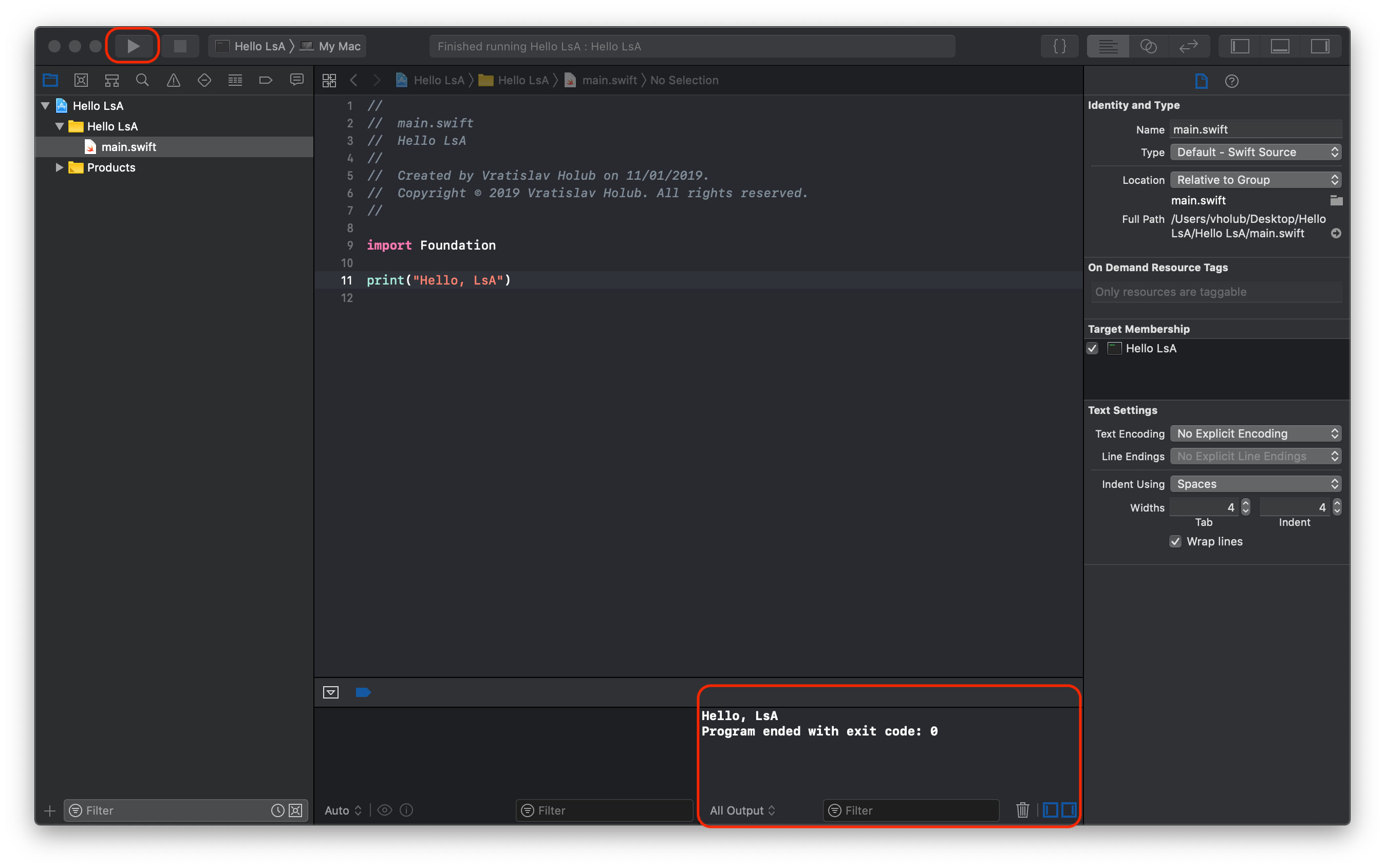Image resolution: width=1385 pixels, height=868 pixels.
Task: Open the Type dropdown Default - Swift Source
Action: pyautogui.click(x=1256, y=152)
